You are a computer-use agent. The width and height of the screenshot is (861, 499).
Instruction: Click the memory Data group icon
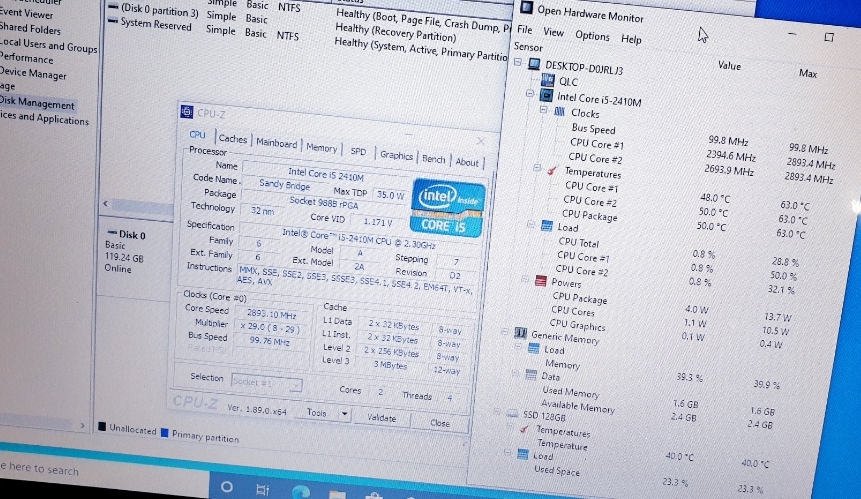[530, 375]
